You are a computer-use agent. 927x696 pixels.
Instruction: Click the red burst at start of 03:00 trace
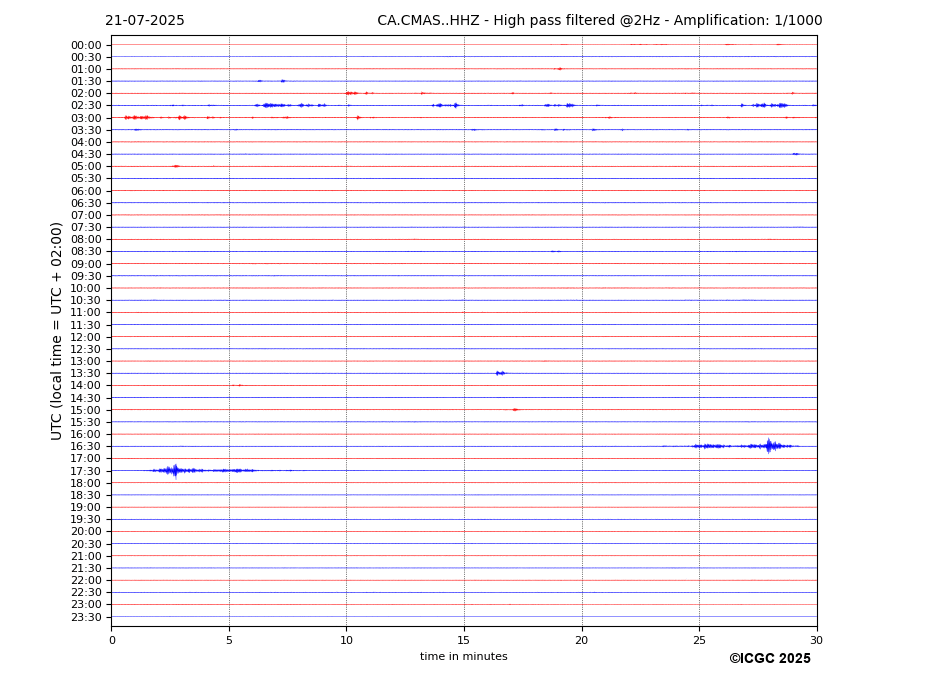[x=137, y=118]
